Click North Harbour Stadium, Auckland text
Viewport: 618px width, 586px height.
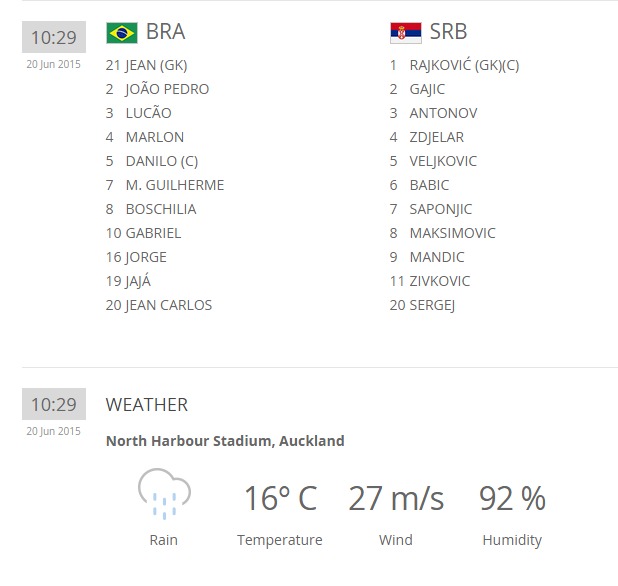[225, 441]
